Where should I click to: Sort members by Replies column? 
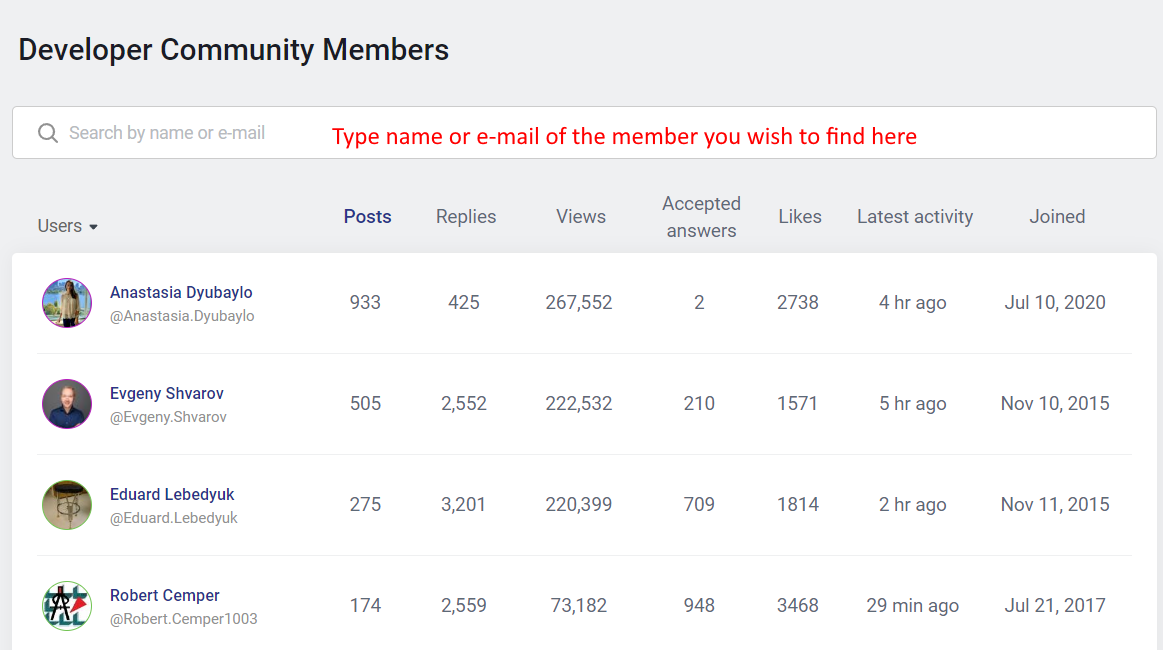pos(466,217)
